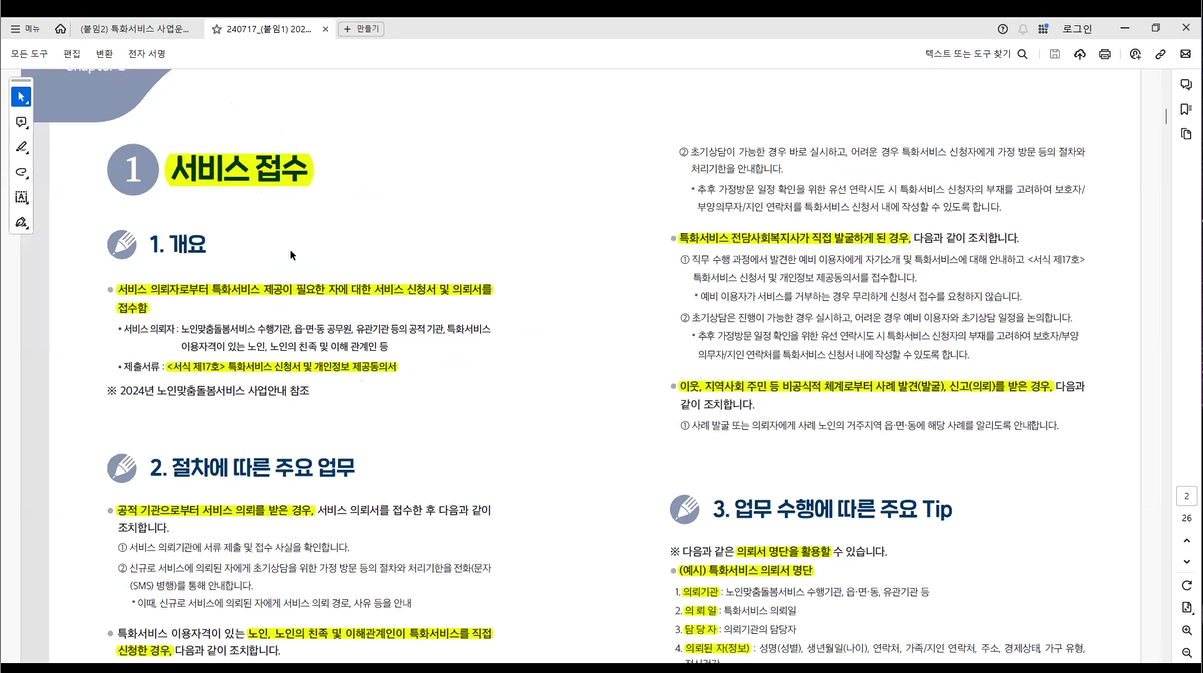Go to previous page arrow
The image size is (1203, 673).
[1186, 541]
